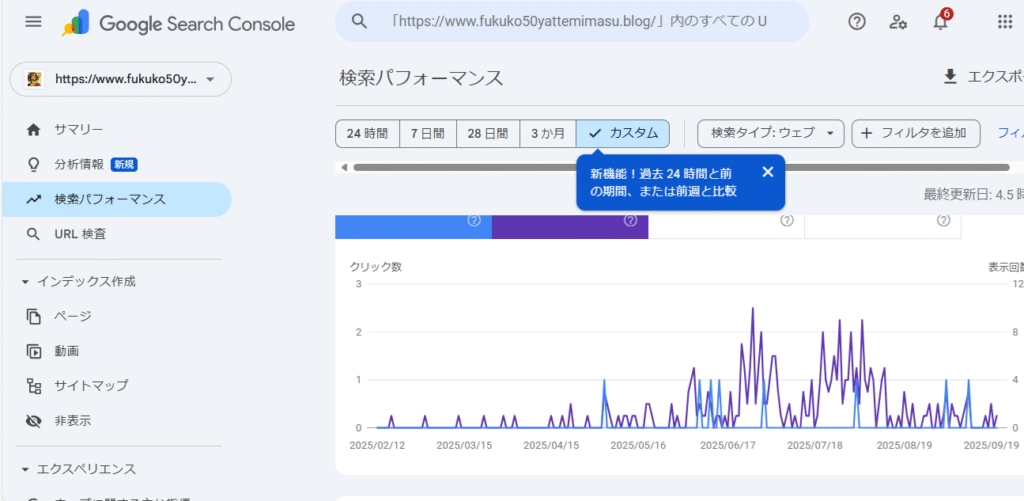The image size is (1024, 501).
Task: Open the property selector dropdown
Action: click(120, 79)
